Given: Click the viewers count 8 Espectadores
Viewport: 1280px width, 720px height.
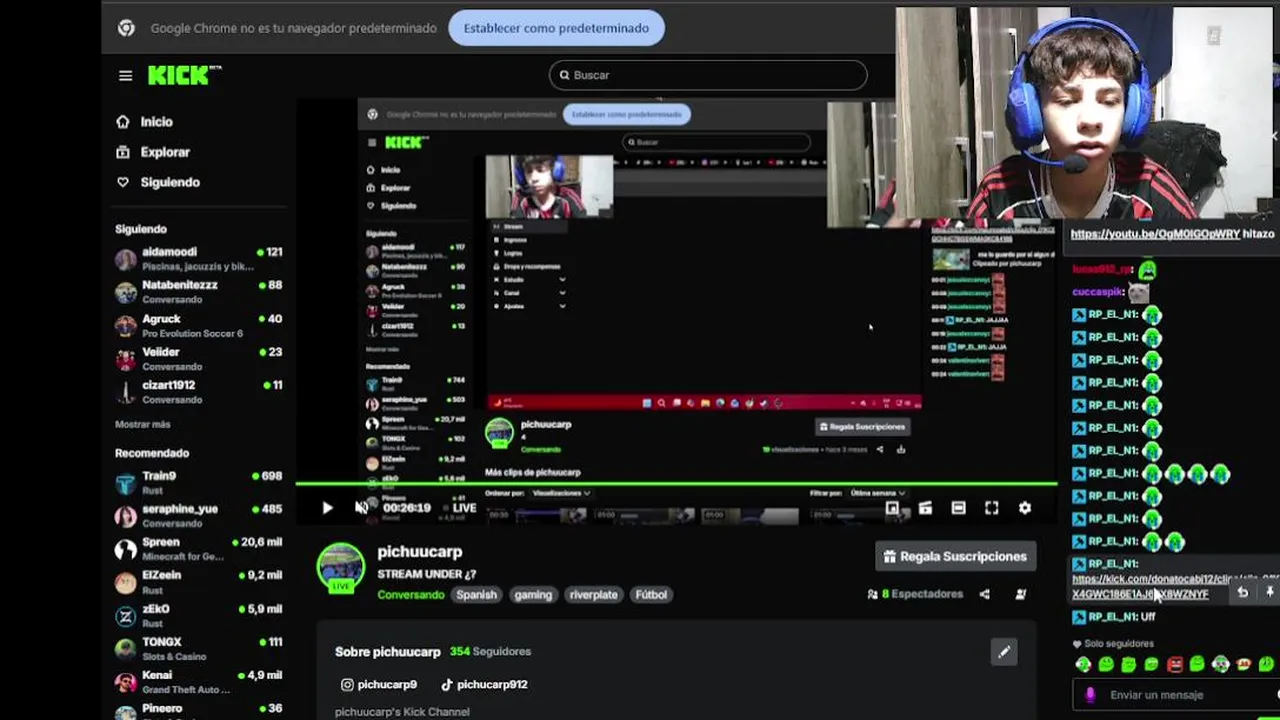Looking at the screenshot, I should click(x=915, y=594).
